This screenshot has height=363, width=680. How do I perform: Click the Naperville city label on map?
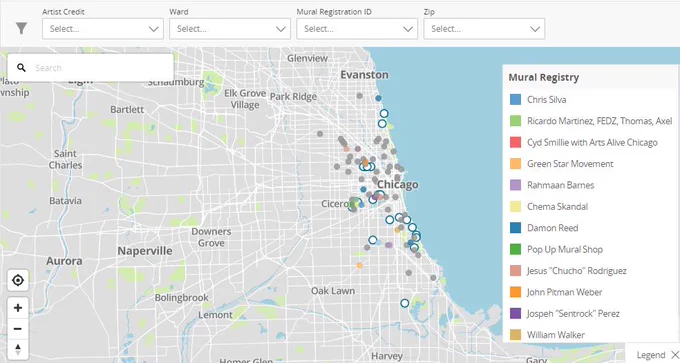click(x=145, y=251)
